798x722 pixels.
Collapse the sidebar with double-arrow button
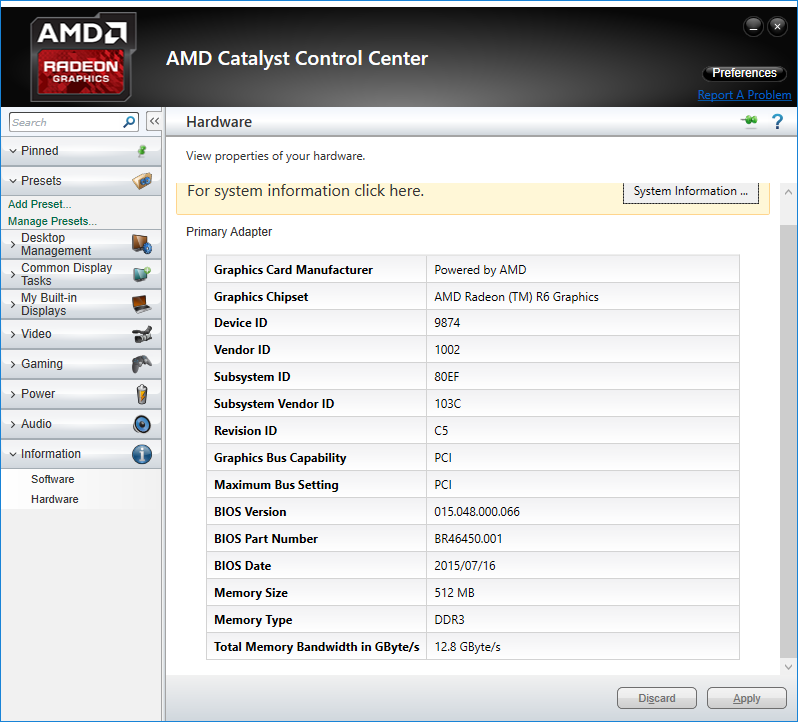pyautogui.click(x=154, y=122)
